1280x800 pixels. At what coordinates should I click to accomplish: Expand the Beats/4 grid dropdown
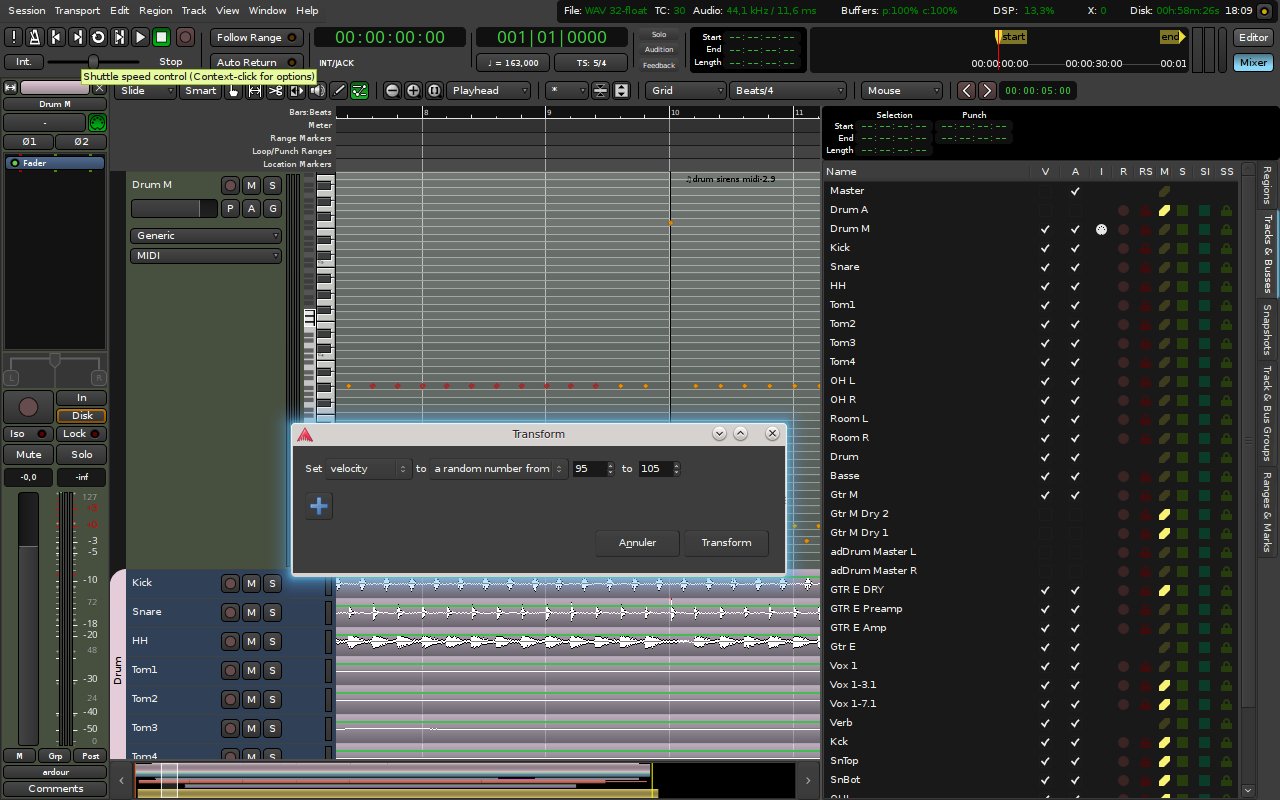(x=788, y=91)
